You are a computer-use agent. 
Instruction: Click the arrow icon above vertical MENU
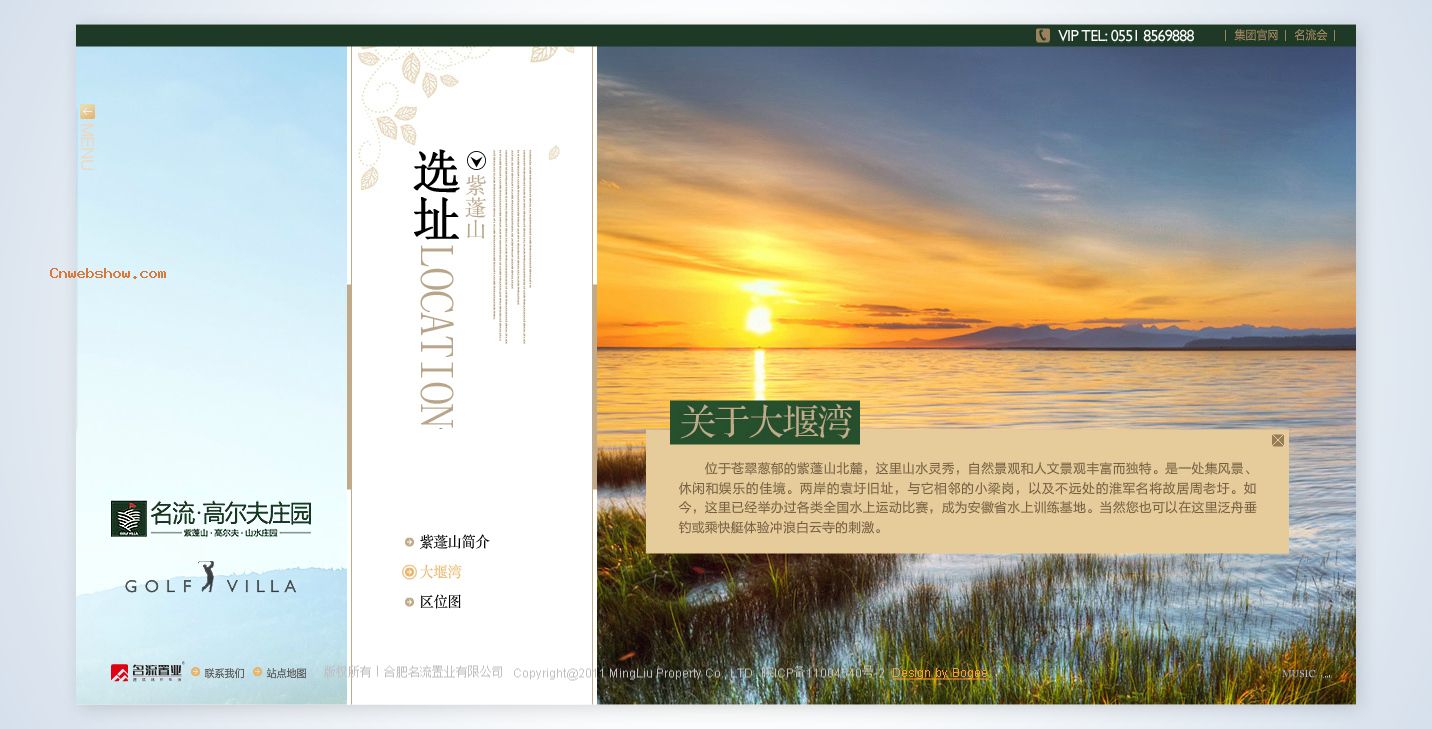coord(87,112)
